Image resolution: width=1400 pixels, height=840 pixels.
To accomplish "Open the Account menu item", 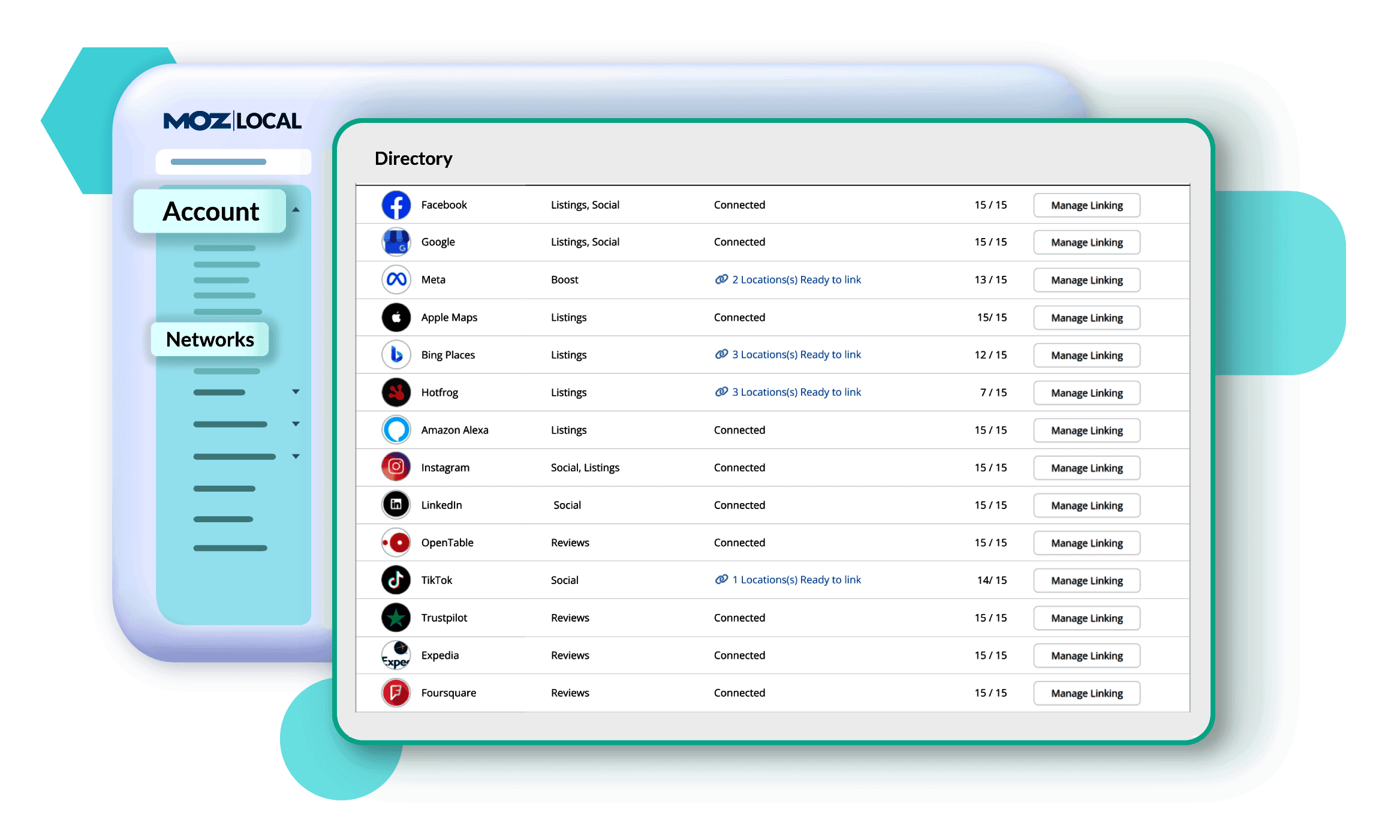I will (x=210, y=212).
